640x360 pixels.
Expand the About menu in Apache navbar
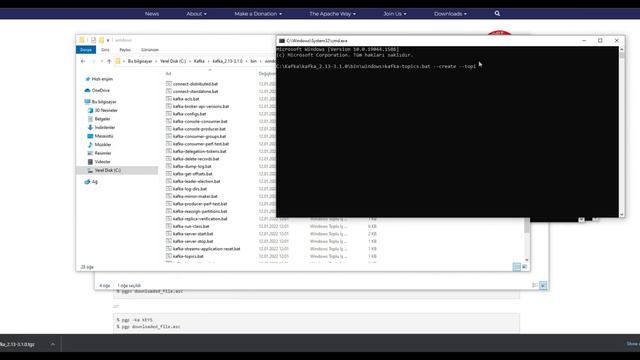click(196, 14)
